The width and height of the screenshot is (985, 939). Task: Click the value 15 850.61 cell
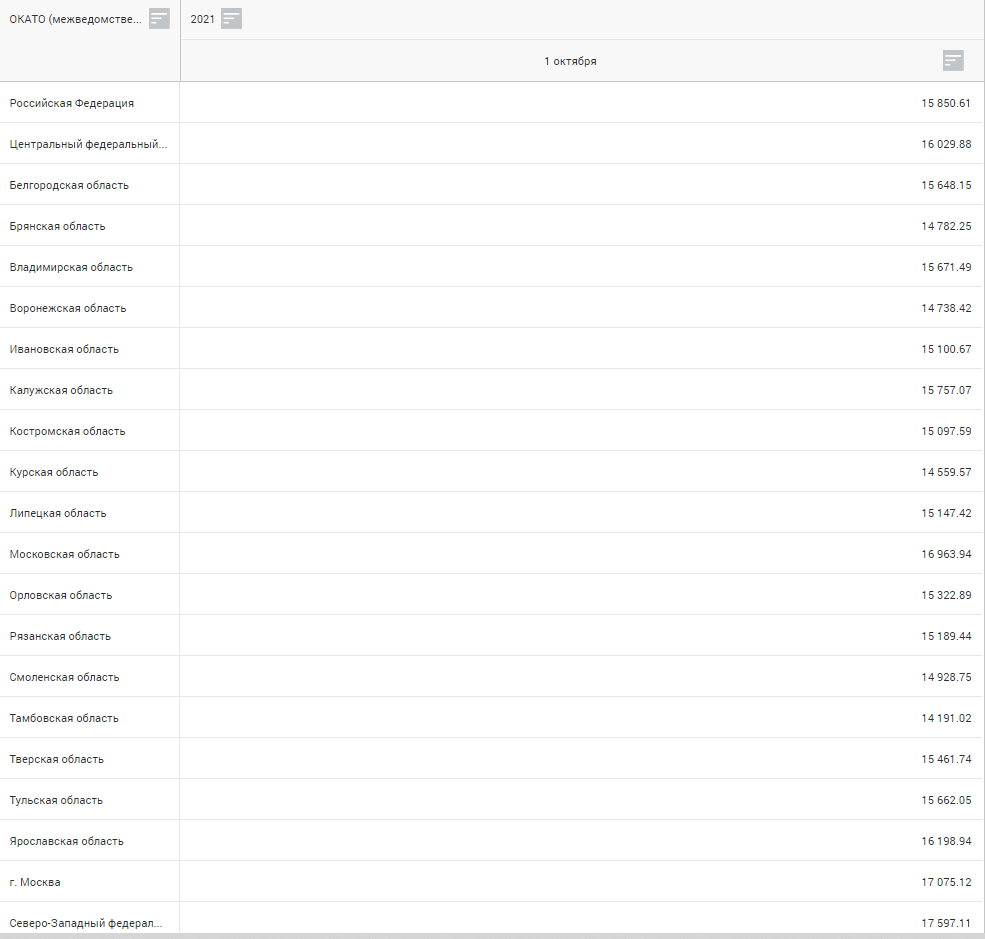pyautogui.click(x=945, y=103)
